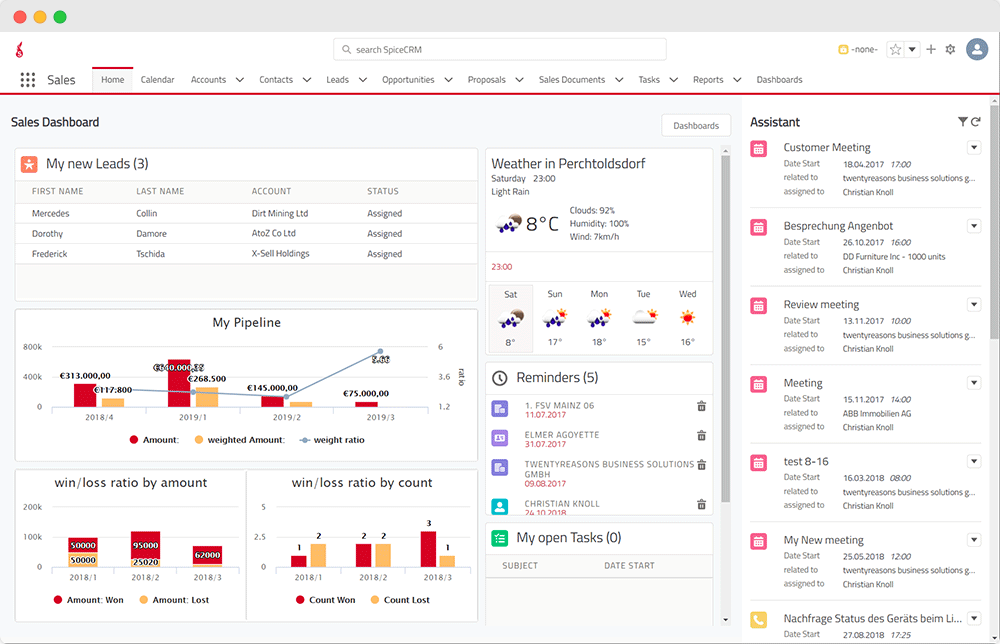
Task: Click the plus quick-create icon
Action: (931, 49)
